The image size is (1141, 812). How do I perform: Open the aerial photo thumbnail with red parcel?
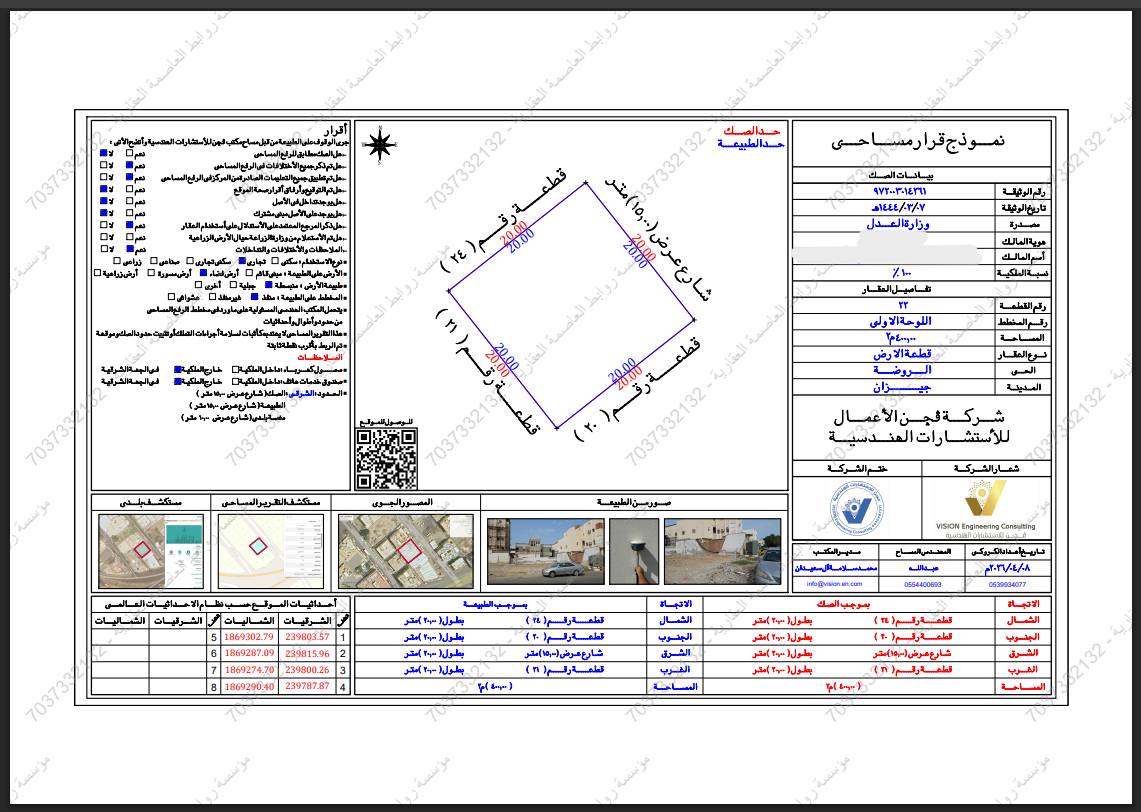click(405, 551)
